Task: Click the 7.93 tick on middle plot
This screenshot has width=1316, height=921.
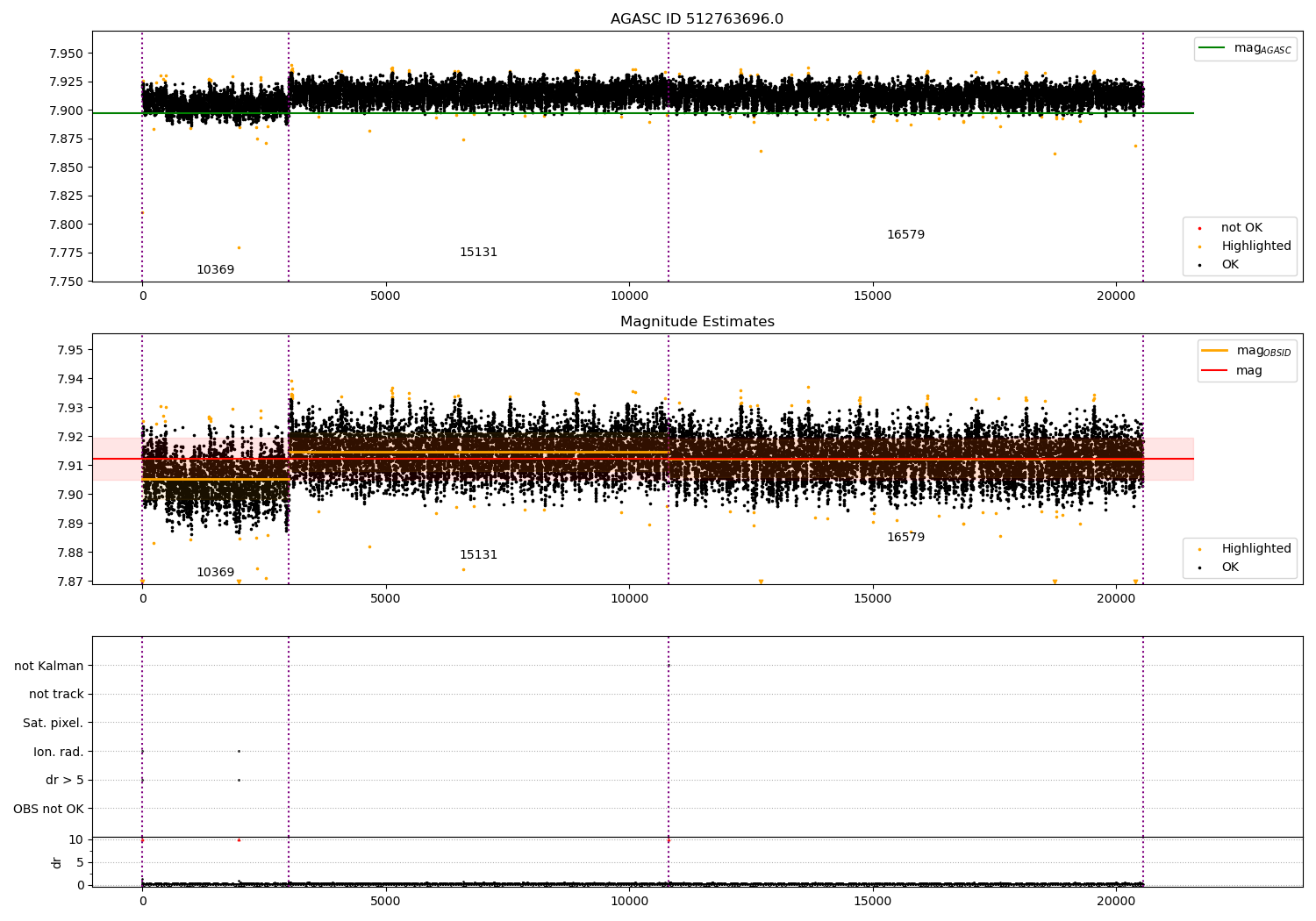Action: pos(69,408)
